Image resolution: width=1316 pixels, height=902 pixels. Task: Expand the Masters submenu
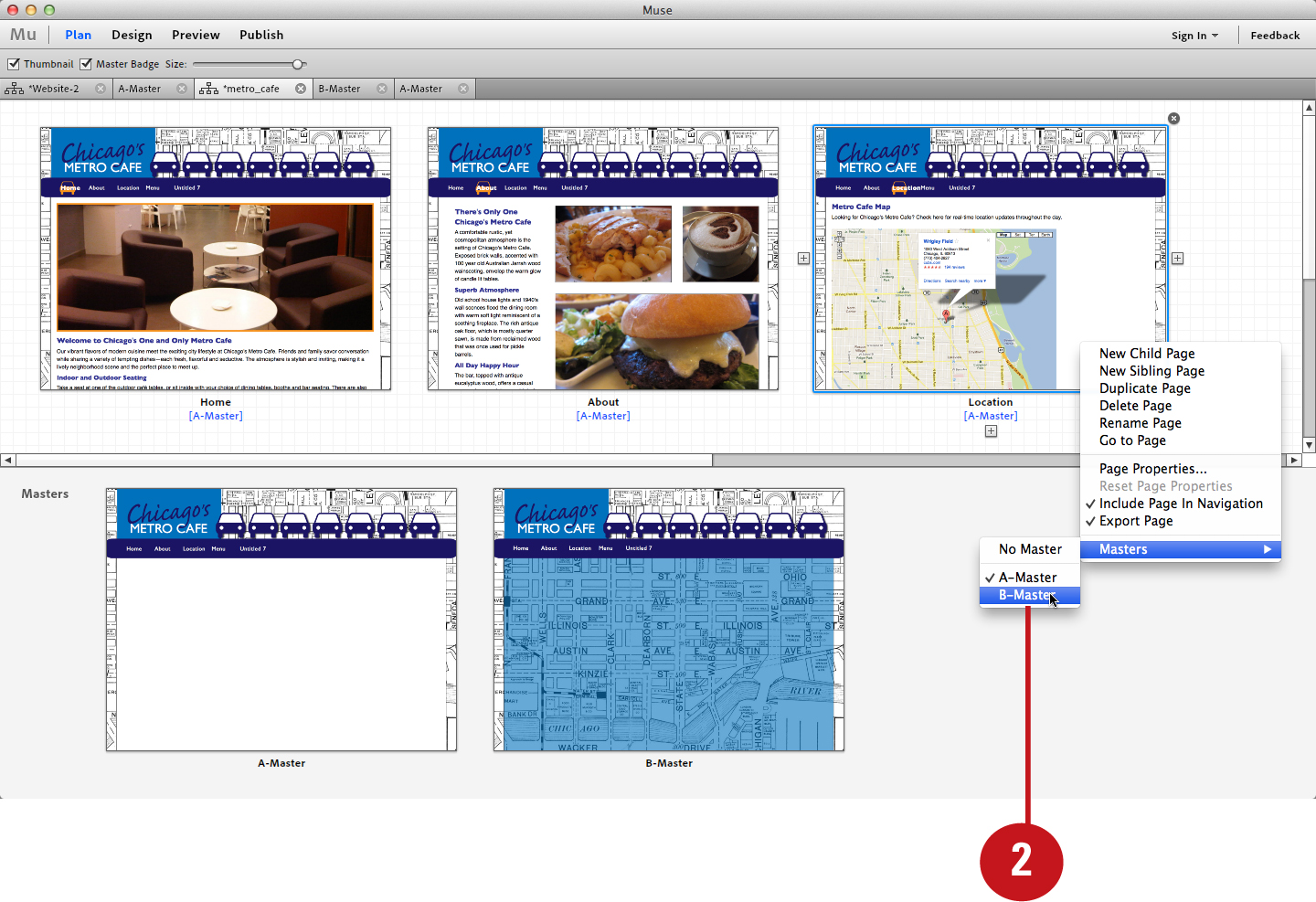(1181, 549)
